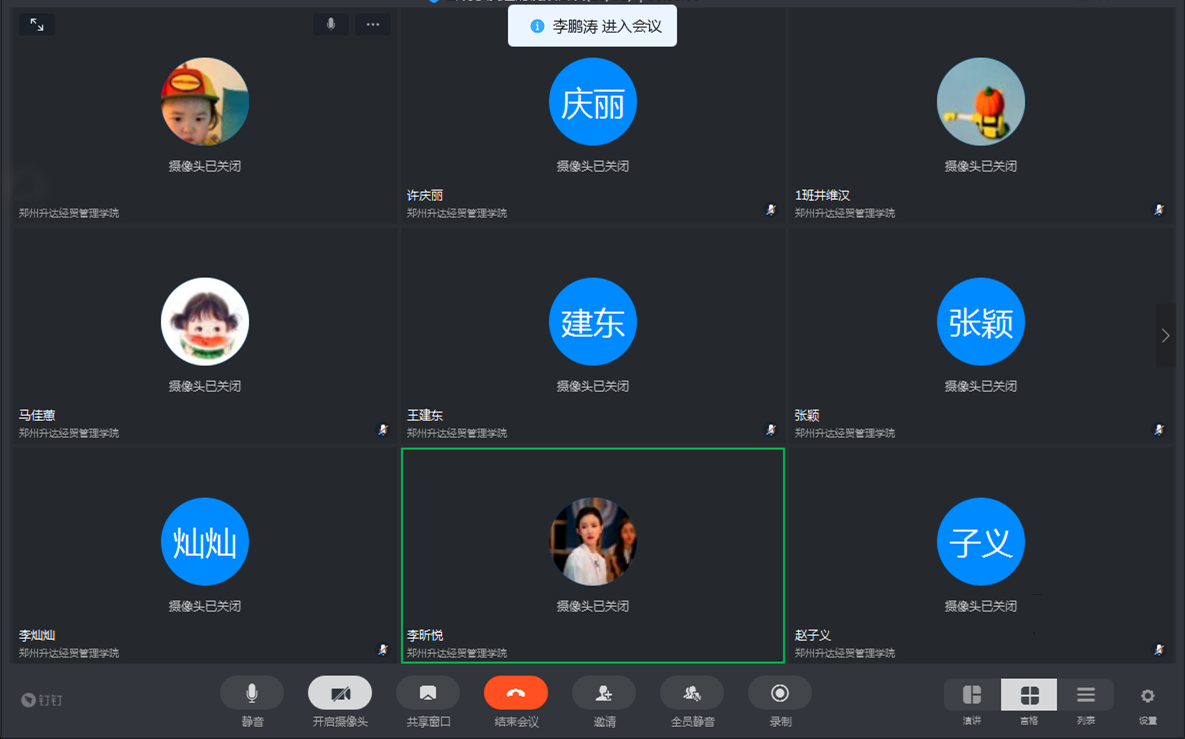
Task: Open three-dot menu on first tile
Action: [373, 24]
